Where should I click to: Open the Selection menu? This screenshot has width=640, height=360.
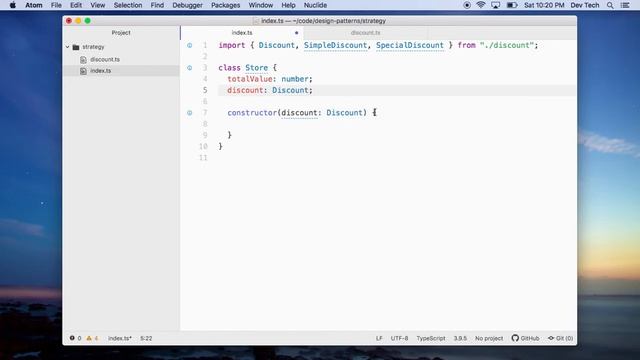pyautogui.click(x=128, y=5)
